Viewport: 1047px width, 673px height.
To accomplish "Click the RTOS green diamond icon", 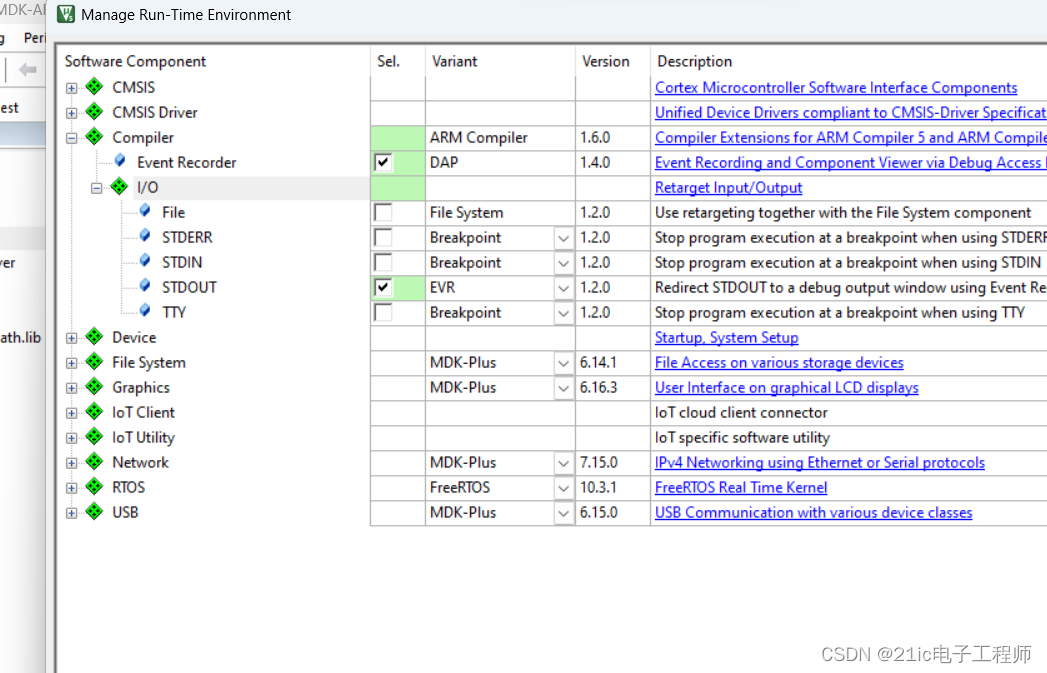I will coord(95,487).
